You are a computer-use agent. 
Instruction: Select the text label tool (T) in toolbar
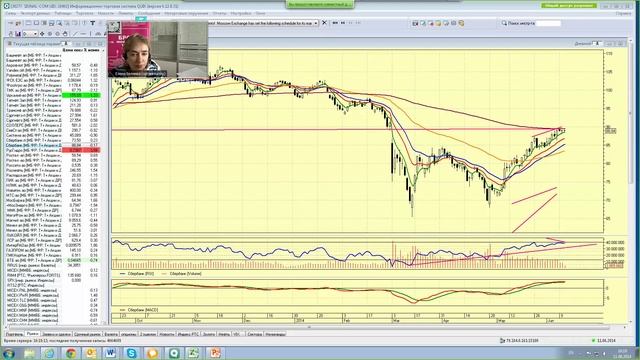pyautogui.click(x=93, y=23)
